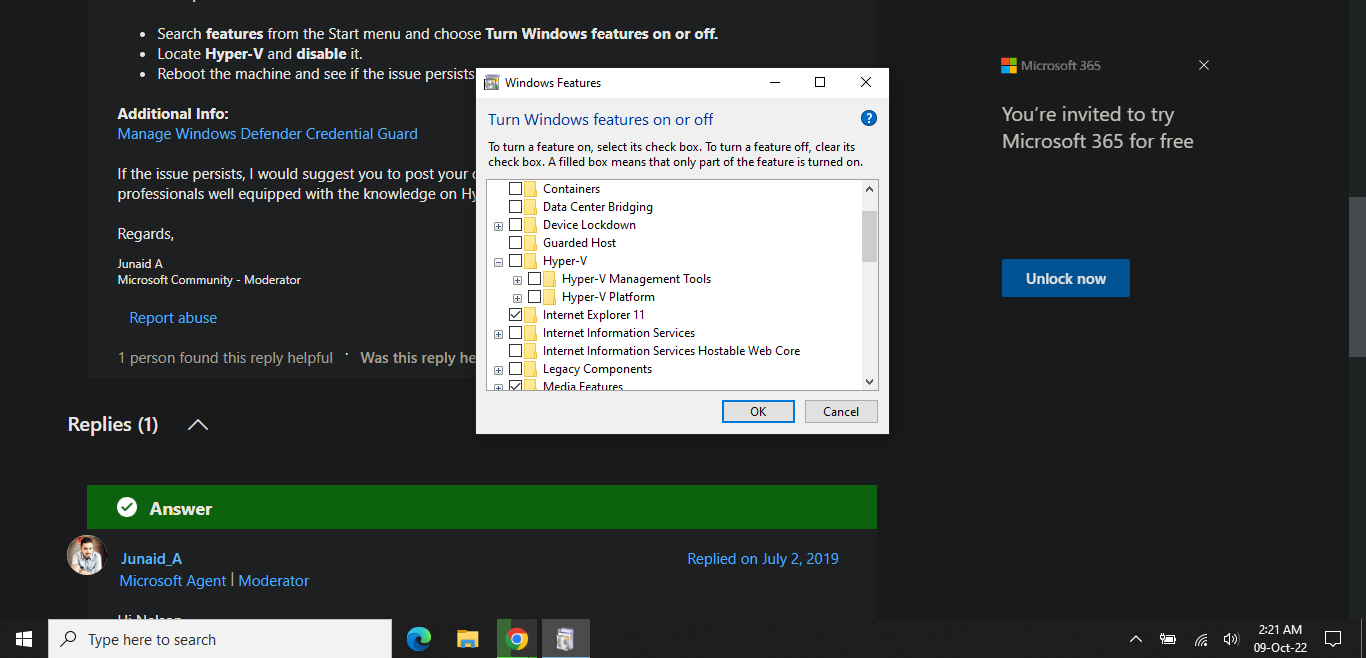The width and height of the screenshot is (1366, 658).
Task: Expand Internet Information Services node
Action: [x=498, y=334]
